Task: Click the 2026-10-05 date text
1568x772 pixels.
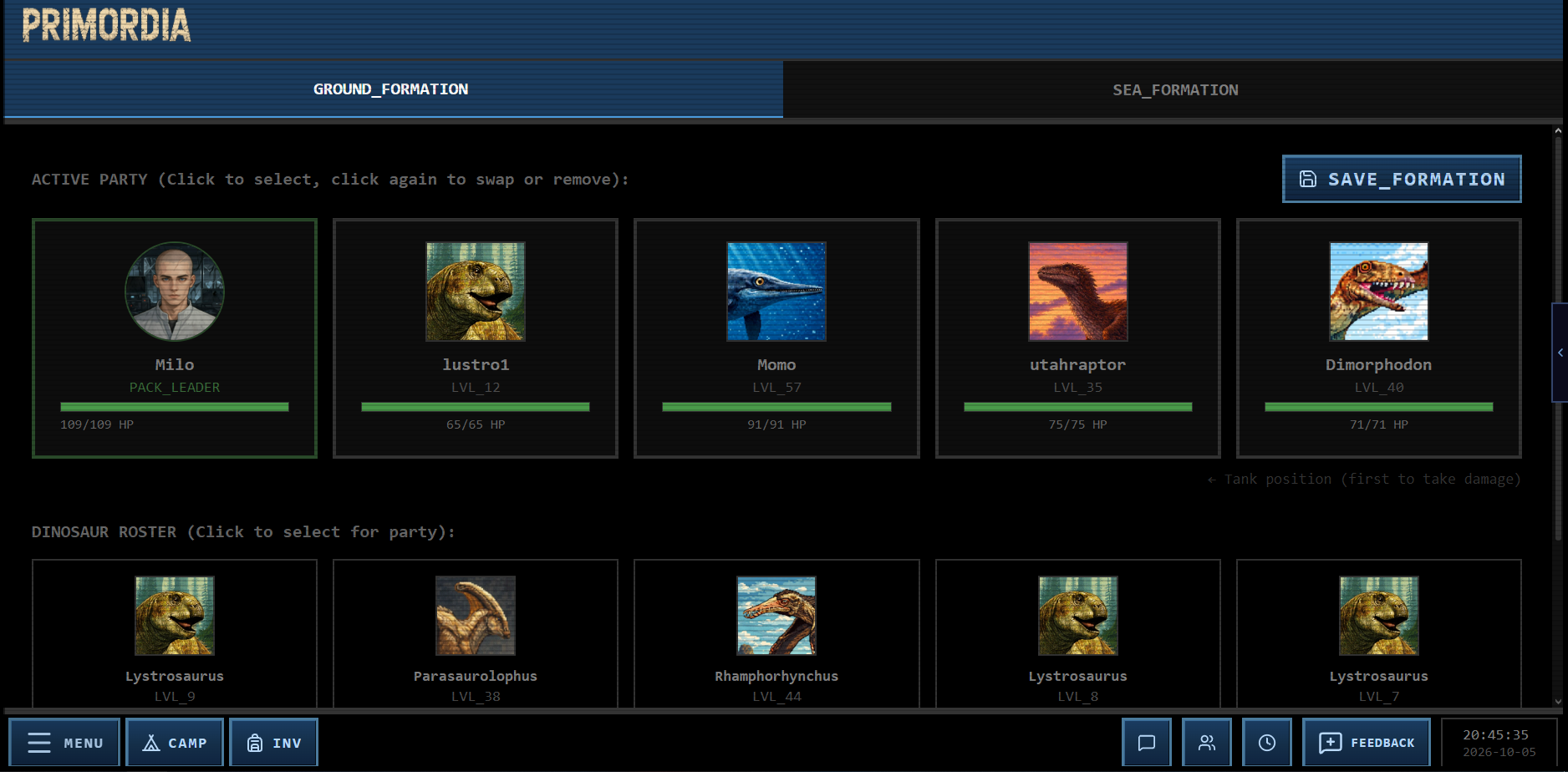Action: click(x=1499, y=752)
